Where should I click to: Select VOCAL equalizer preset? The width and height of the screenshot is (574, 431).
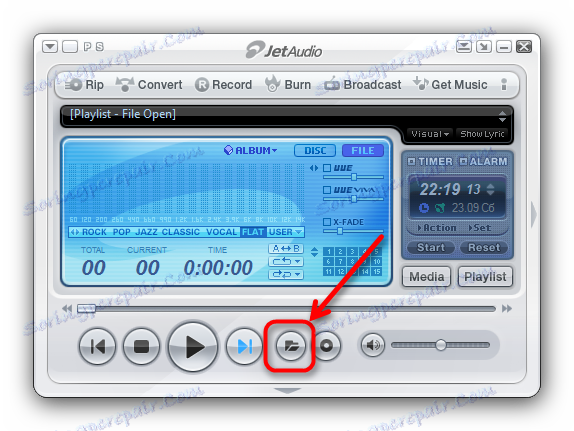click(221, 232)
